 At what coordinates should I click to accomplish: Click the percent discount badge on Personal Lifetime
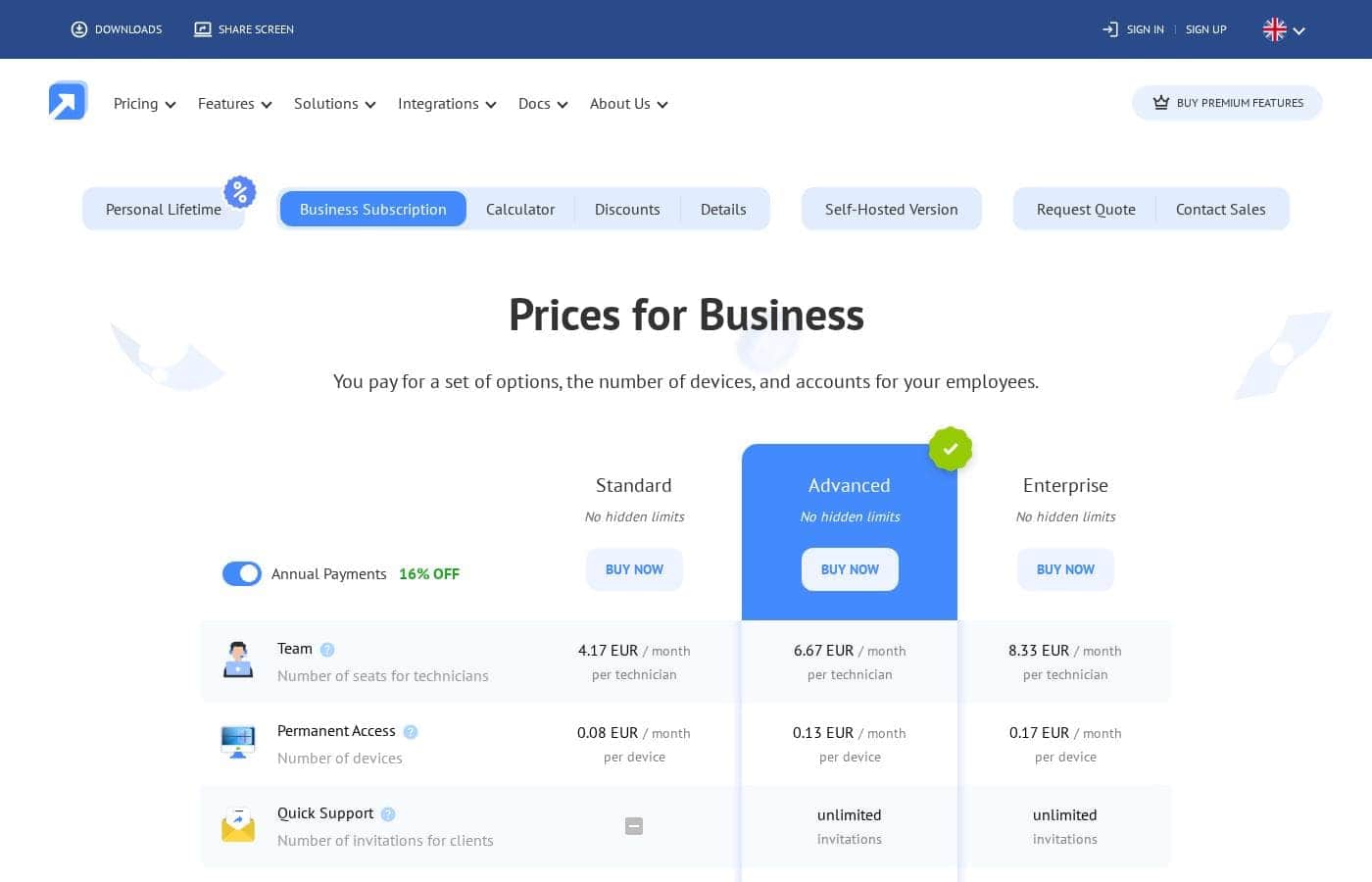point(240,192)
